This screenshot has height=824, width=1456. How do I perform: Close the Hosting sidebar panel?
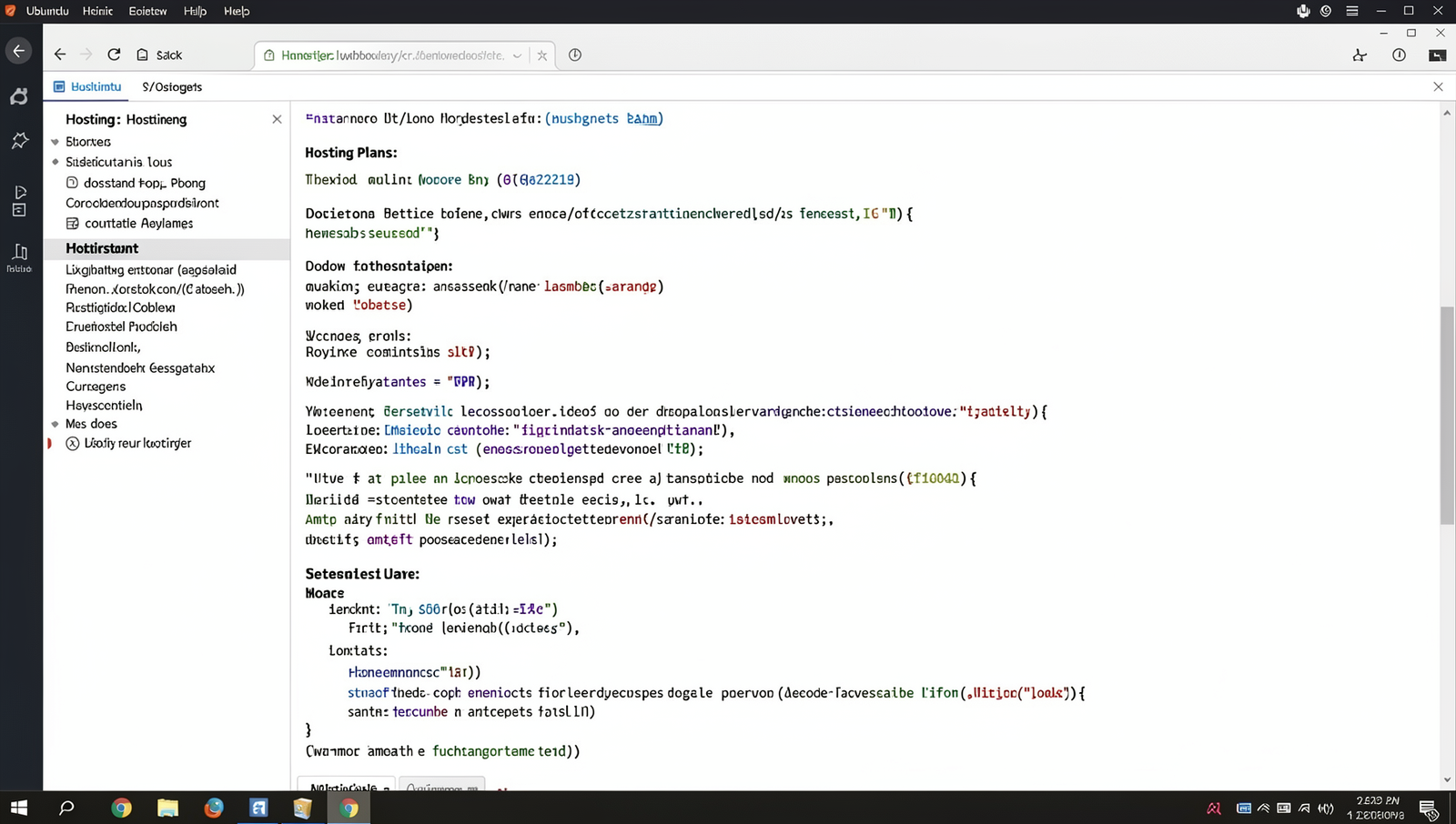(277, 119)
